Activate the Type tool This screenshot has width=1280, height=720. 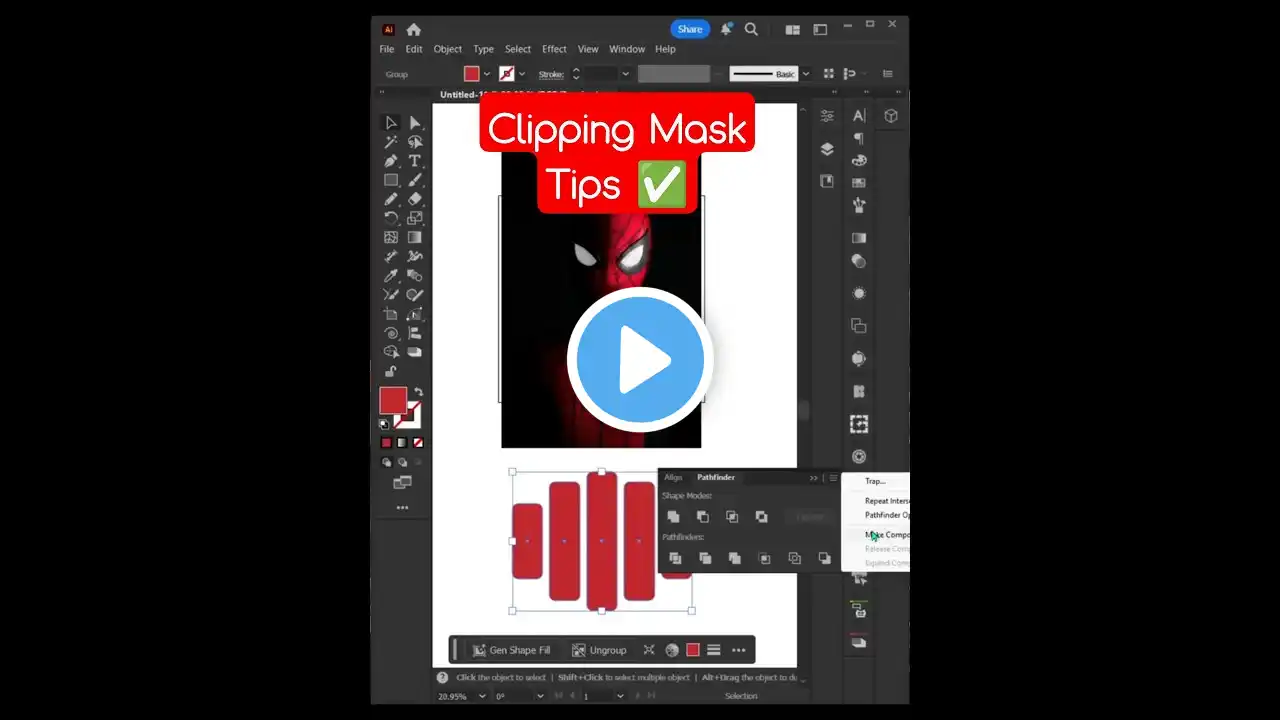click(x=415, y=161)
